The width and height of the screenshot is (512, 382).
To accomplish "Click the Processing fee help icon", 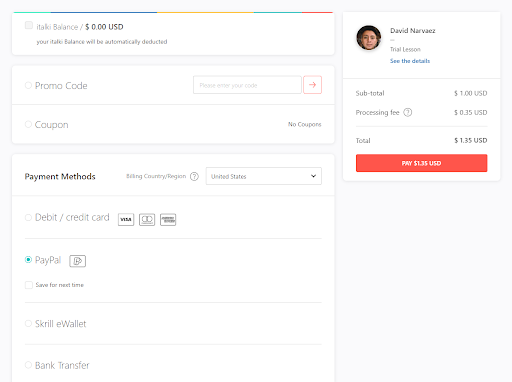I will 408,112.
